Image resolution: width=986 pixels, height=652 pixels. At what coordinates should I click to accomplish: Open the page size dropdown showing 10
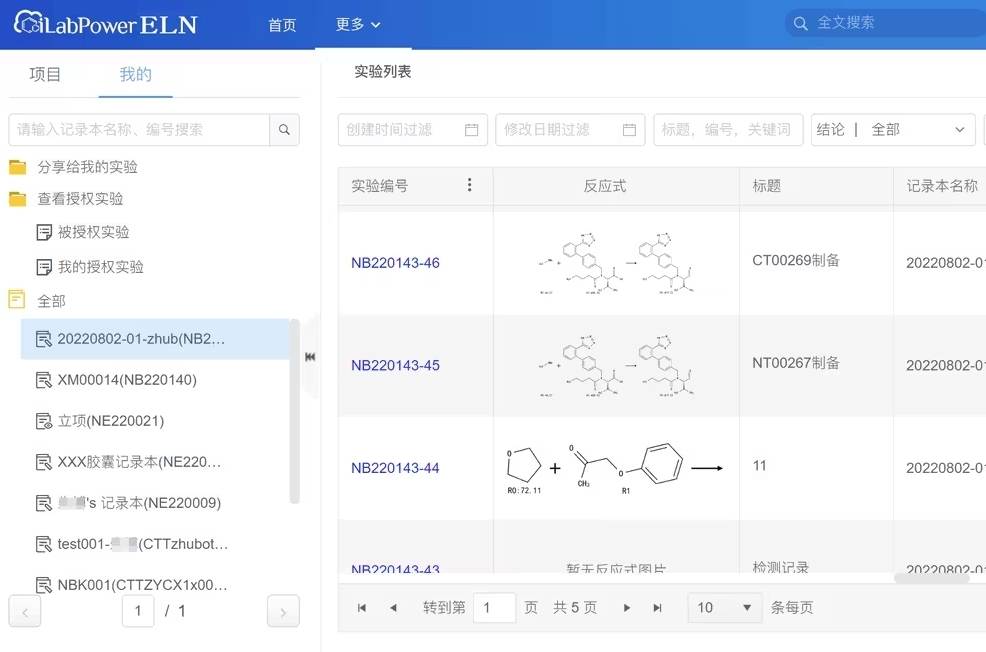(723, 607)
